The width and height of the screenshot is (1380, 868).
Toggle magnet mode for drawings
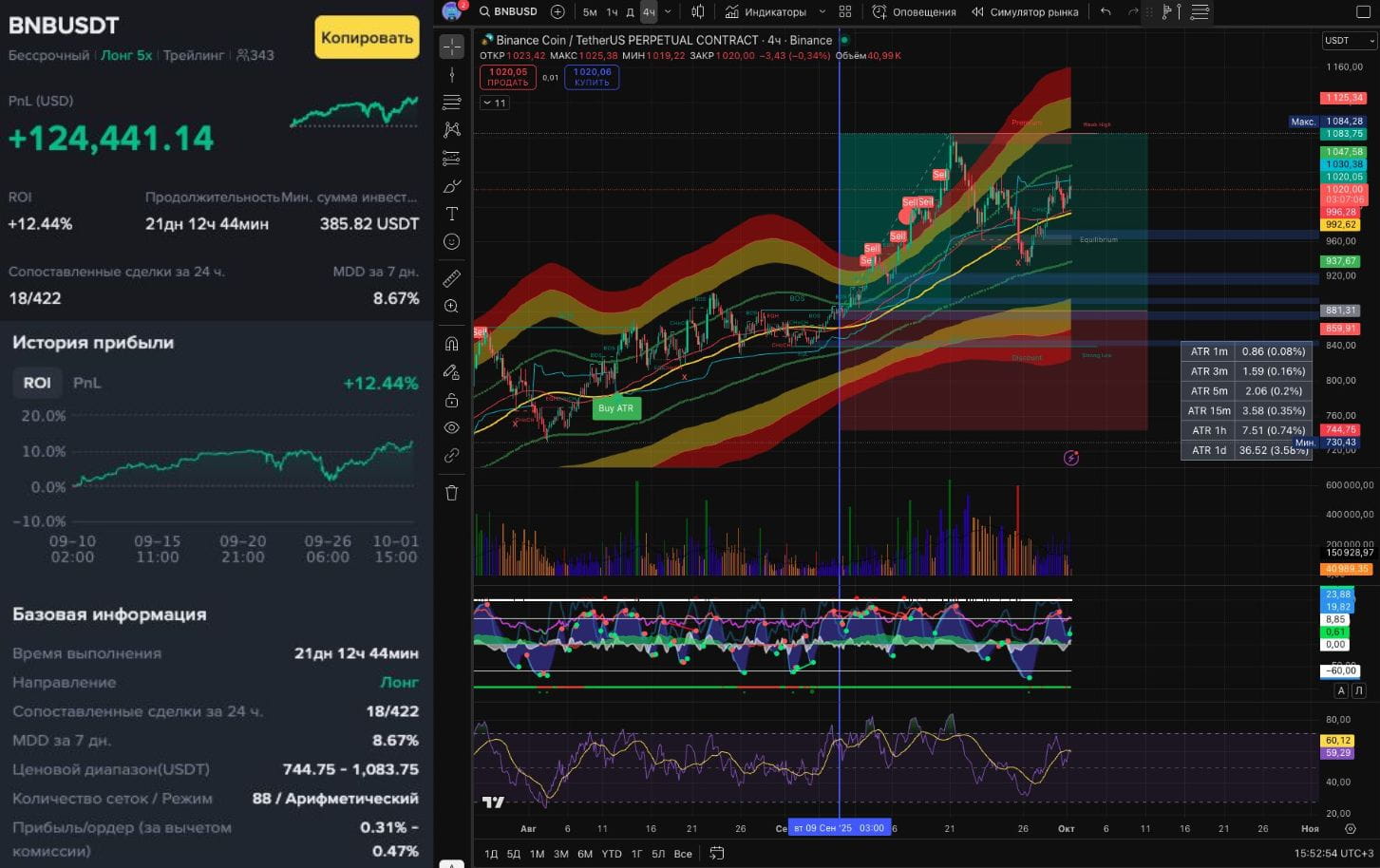[x=452, y=343]
